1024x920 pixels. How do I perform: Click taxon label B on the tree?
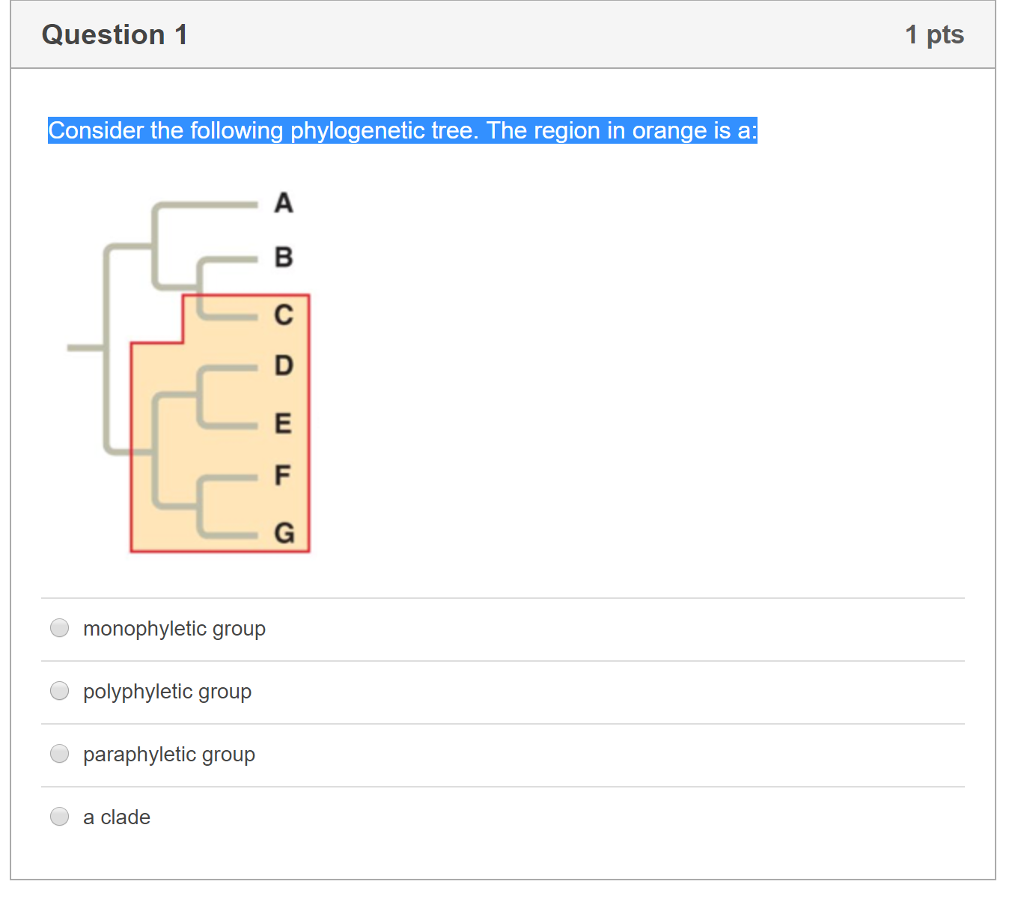[284, 258]
